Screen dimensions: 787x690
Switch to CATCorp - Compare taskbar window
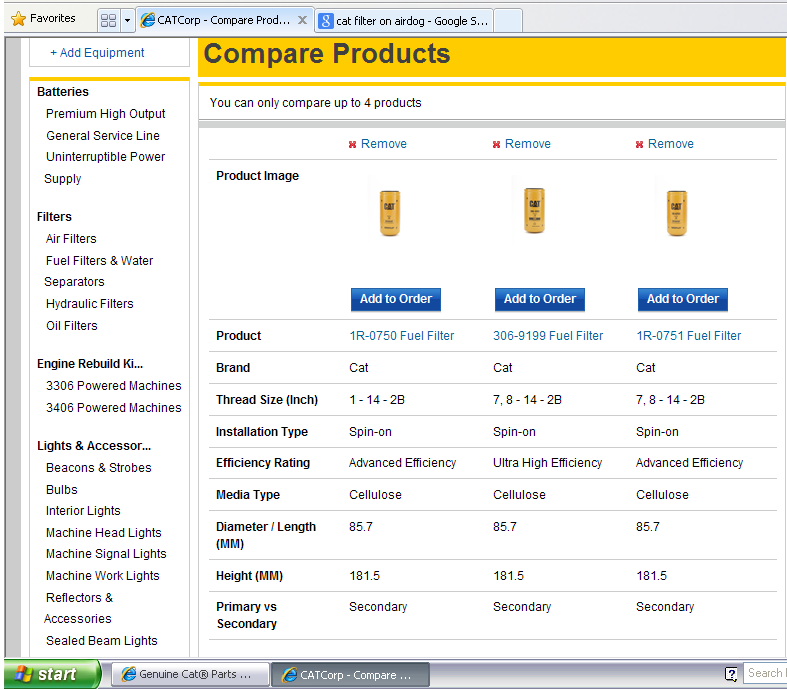point(350,675)
